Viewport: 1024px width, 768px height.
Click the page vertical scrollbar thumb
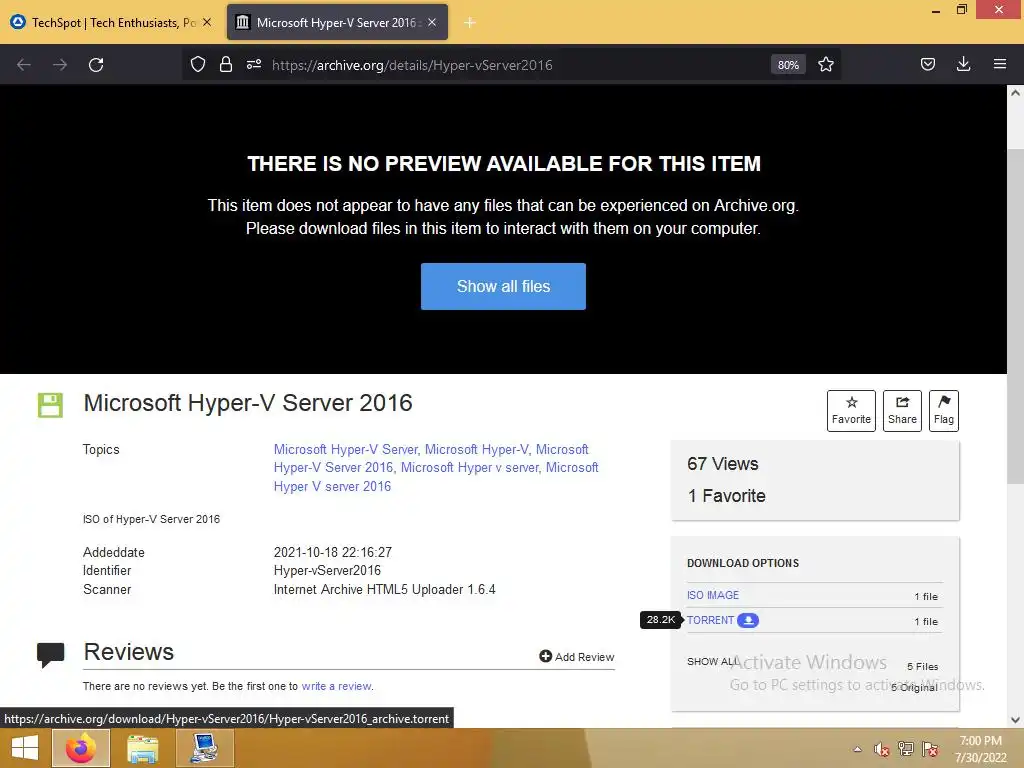(x=1015, y=317)
